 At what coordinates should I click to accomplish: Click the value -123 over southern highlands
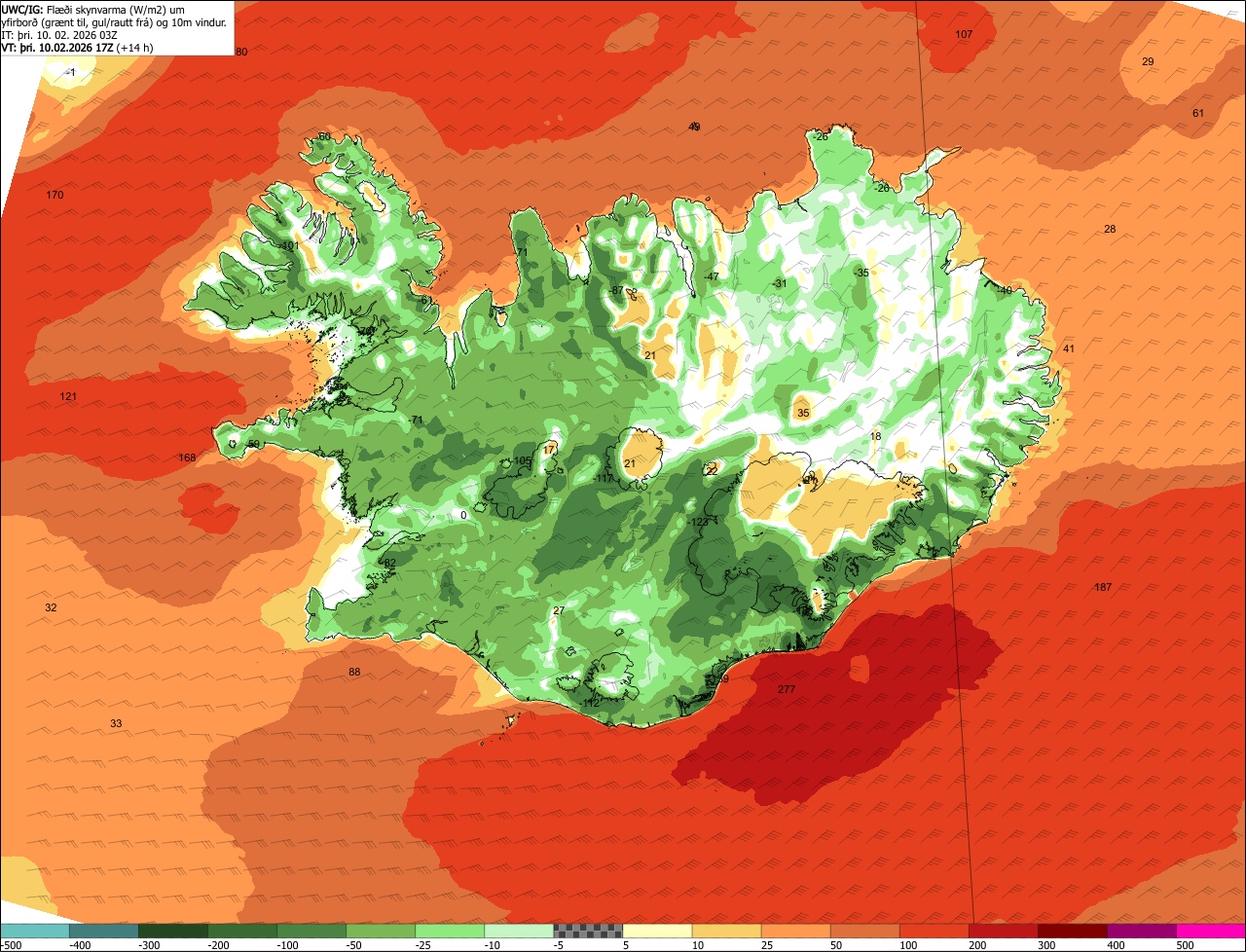[698, 523]
